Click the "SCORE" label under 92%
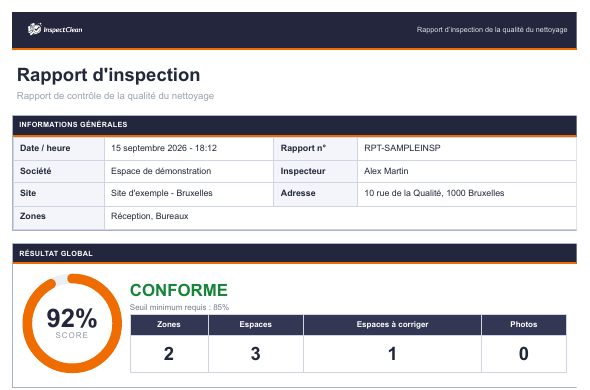 pos(72,335)
